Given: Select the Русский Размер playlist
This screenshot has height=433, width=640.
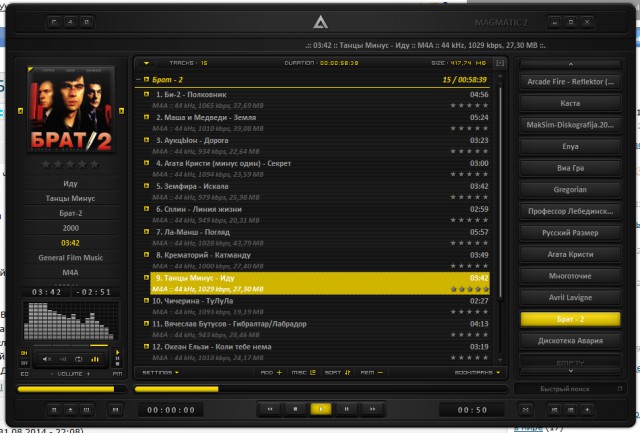Looking at the screenshot, I should [570, 233].
